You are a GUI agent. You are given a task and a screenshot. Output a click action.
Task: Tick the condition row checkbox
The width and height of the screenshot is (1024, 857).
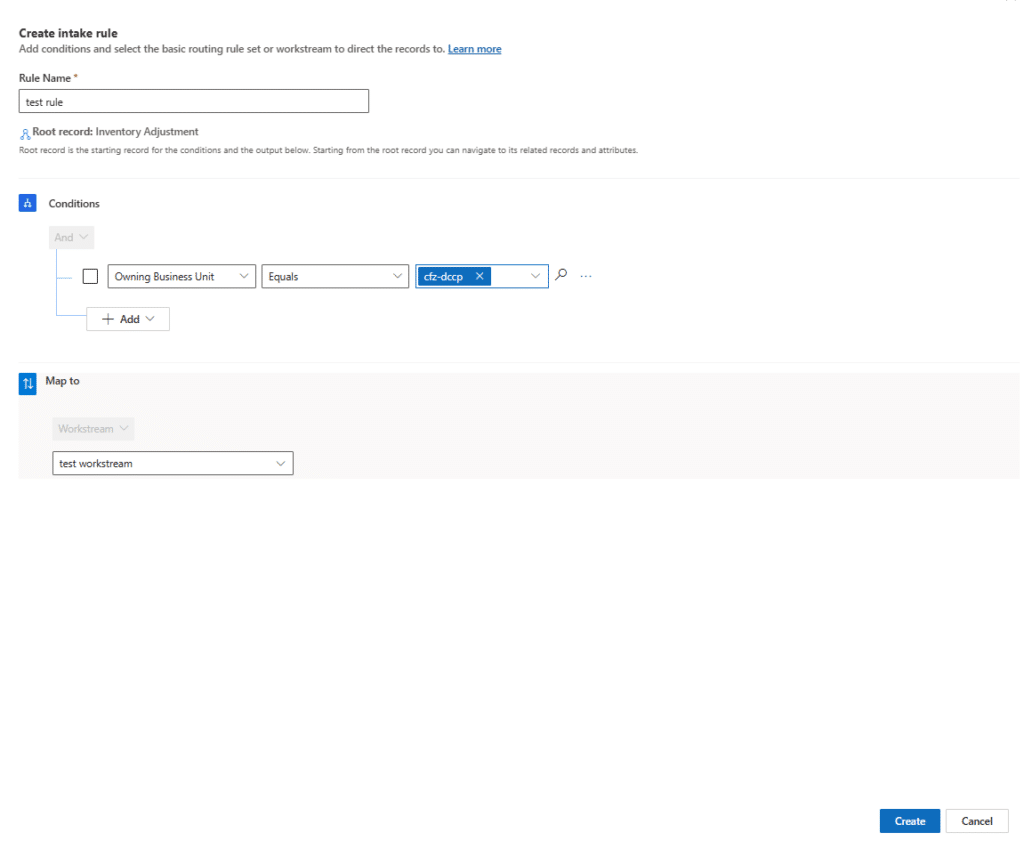(90, 276)
